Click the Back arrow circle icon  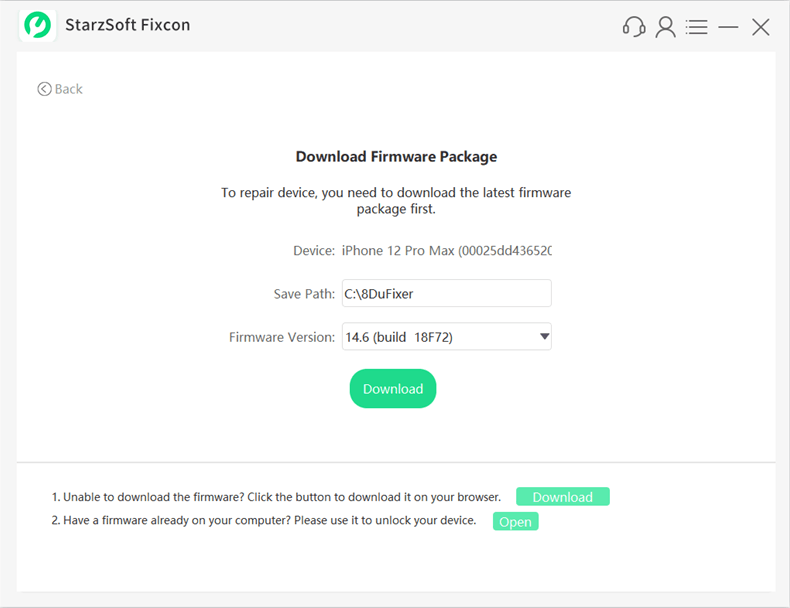[x=44, y=89]
